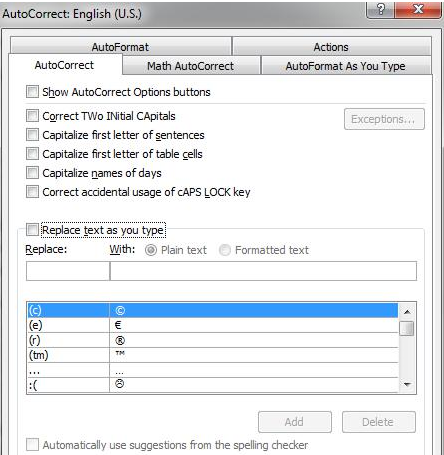Screen dimensions: 444x455
Task: Check Correct TWo INitial CApitals
Action: coord(32,116)
